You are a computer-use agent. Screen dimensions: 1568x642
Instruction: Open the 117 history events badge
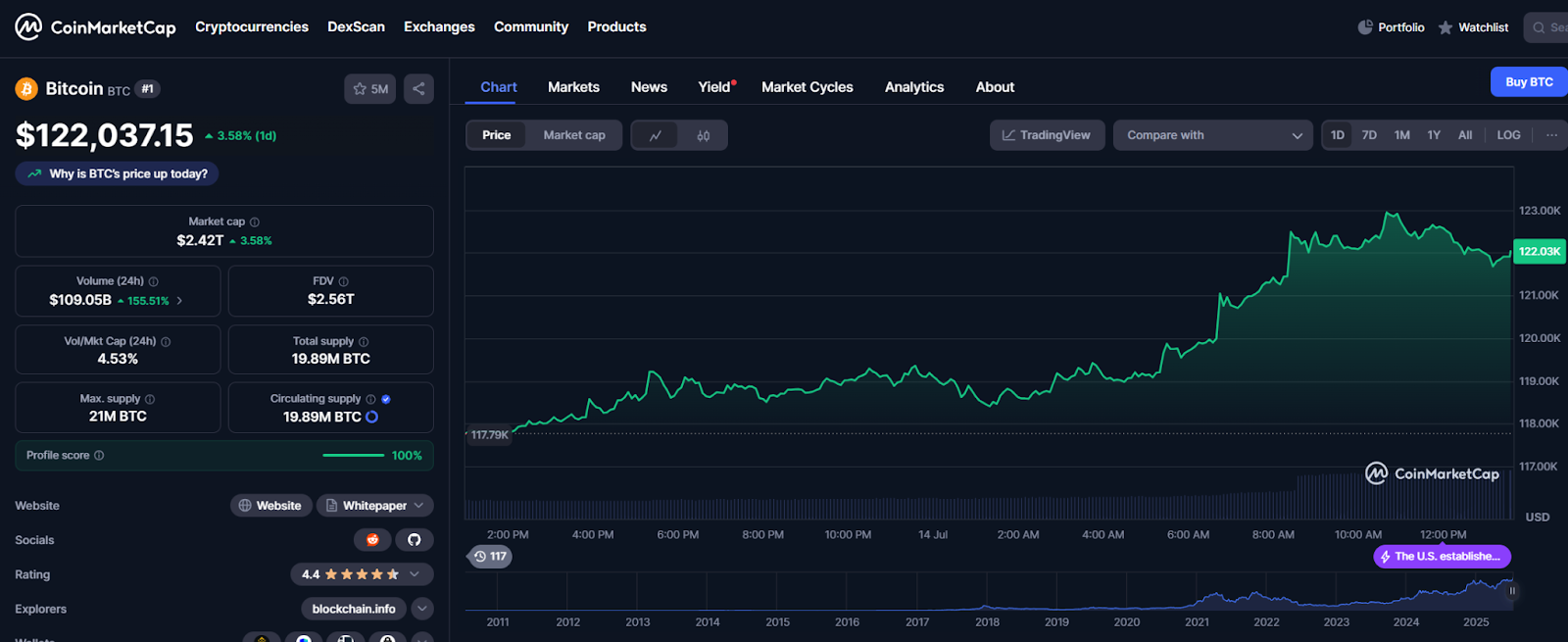[489, 557]
